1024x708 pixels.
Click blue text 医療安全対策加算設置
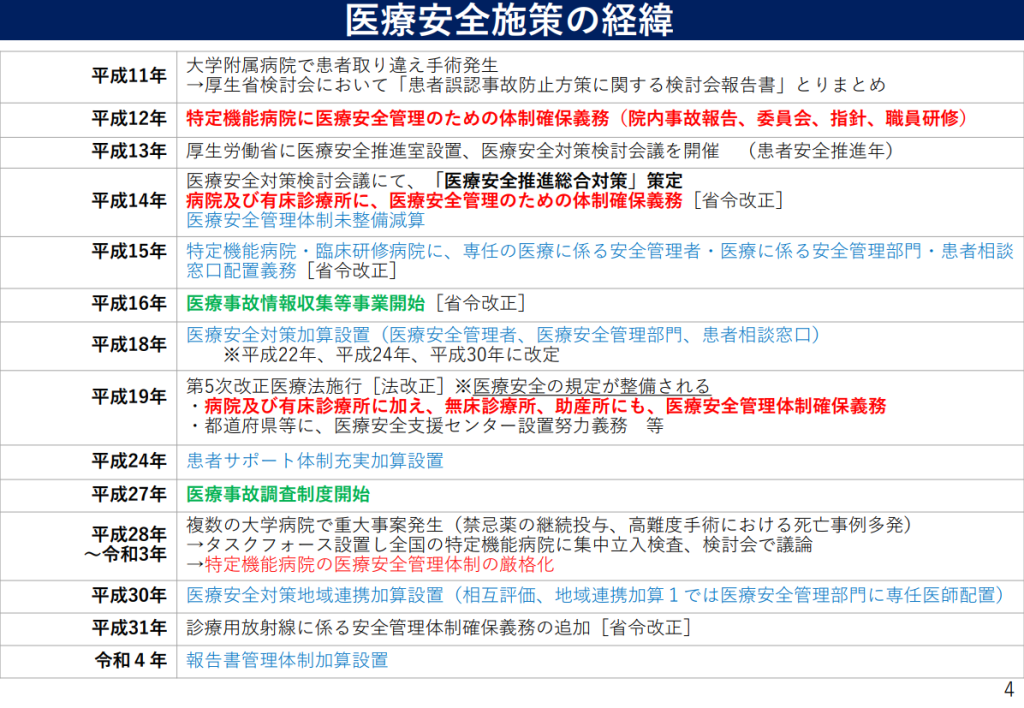click(x=278, y=335)
